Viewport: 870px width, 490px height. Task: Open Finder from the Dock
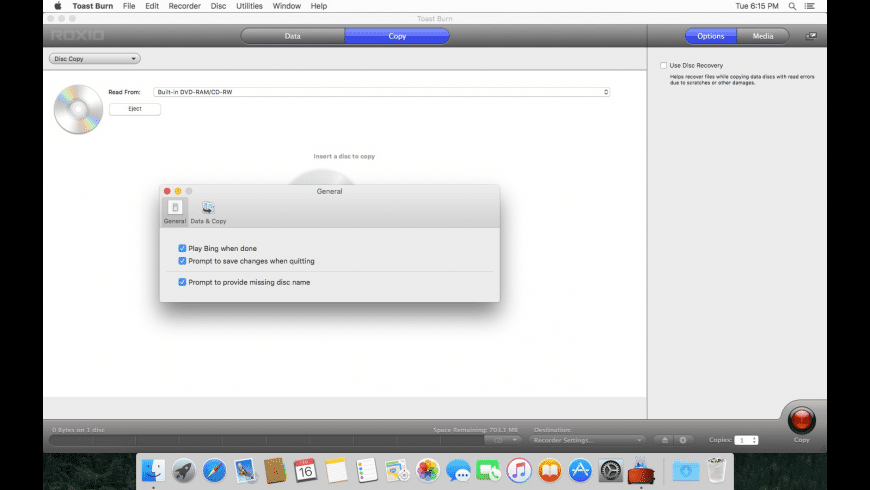[x=153, y=471]
